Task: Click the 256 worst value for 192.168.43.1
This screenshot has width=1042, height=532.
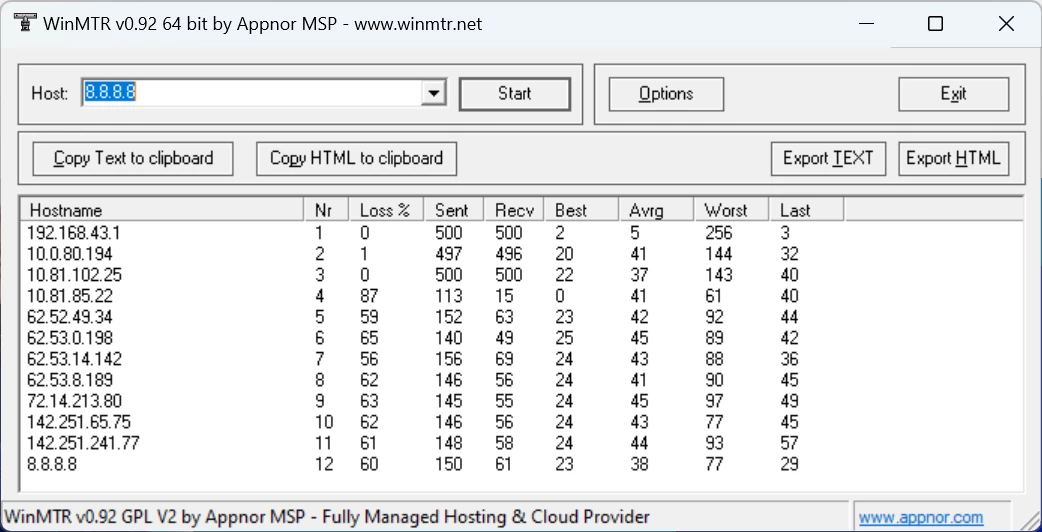Action: 718,233
